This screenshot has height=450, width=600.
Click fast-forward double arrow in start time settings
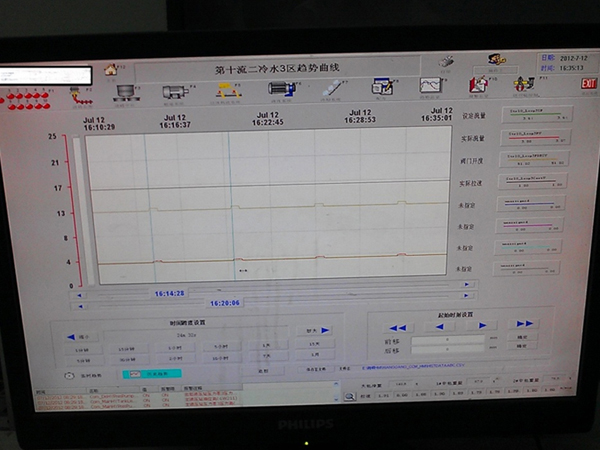tap(524, 324)
